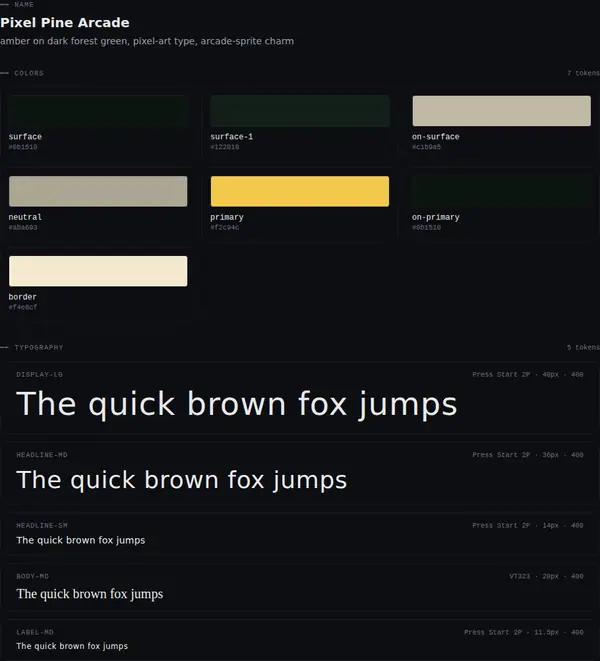The height and width of the screenshot is (661, 600).
Task: Click the hex value under surface
Action: coord(23,147)
